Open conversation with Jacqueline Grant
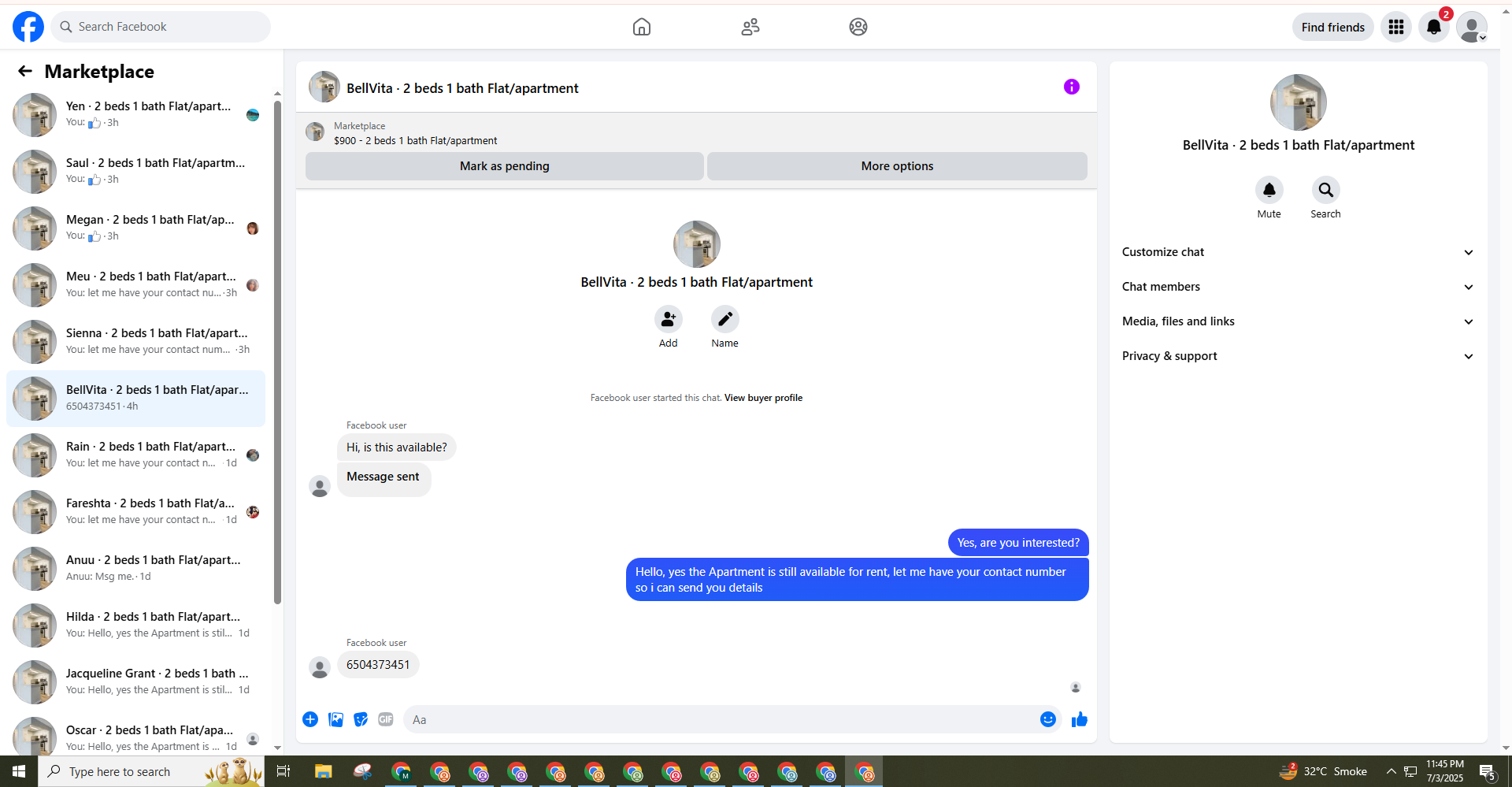The width and height of the screenshot is (1512, 787). [135, 682]
